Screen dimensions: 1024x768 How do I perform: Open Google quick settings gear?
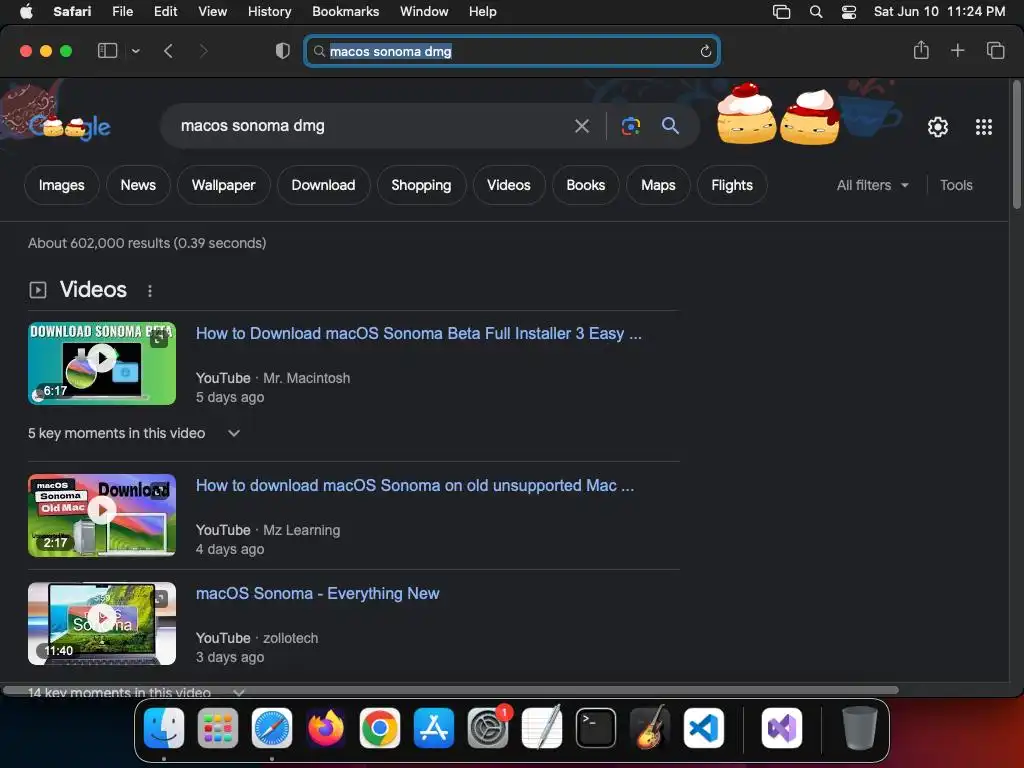(938, 127)
